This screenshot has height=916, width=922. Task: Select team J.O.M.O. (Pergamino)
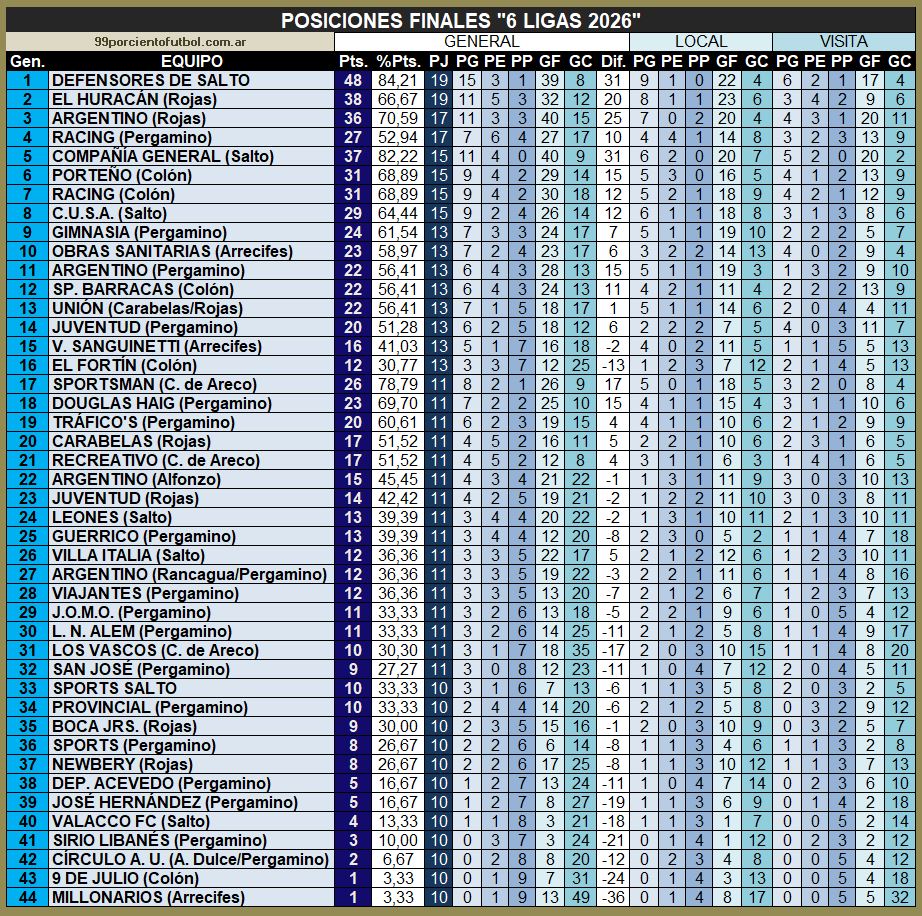click(131, 613)
